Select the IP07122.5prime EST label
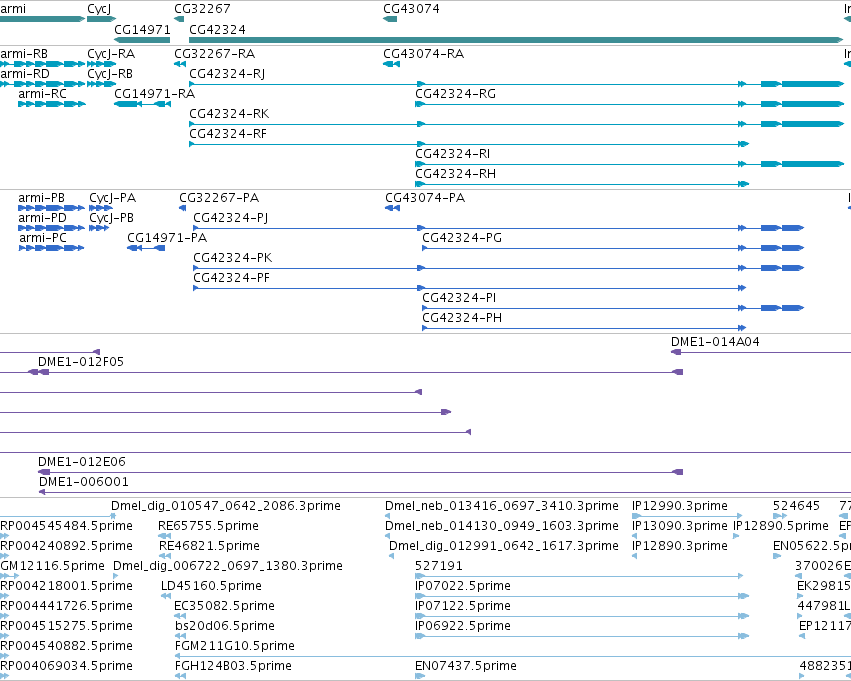 tap(463, 607)
